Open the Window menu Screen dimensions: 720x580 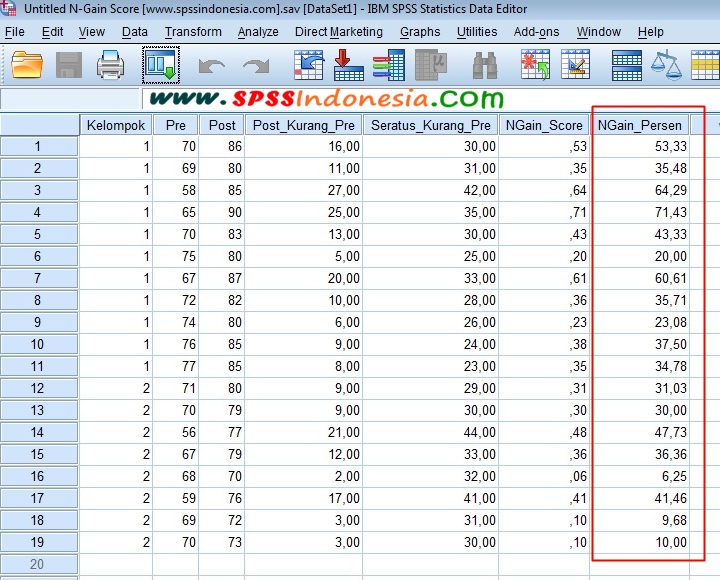[x=598, y=32]
